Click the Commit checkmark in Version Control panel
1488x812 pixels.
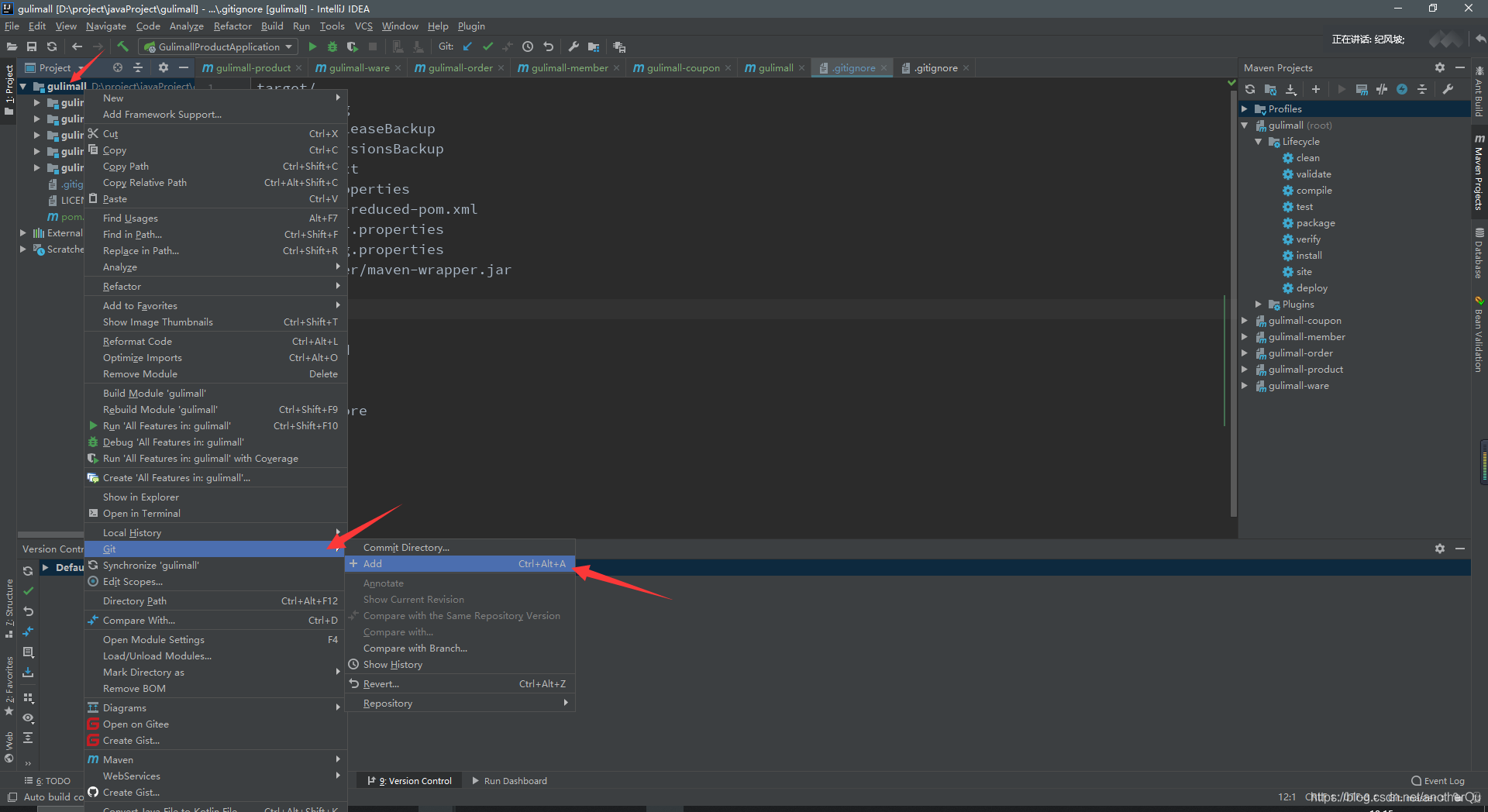pos(28,590)
